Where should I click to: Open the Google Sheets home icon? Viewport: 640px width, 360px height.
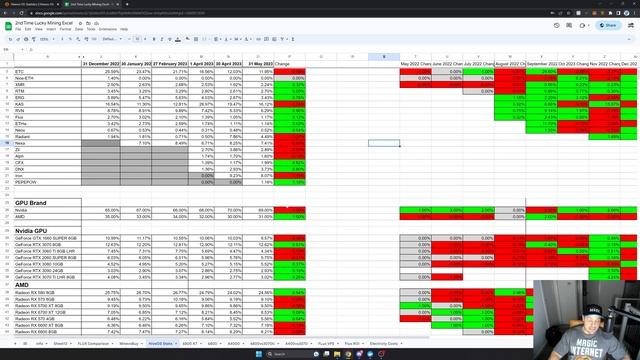point(8,26)
